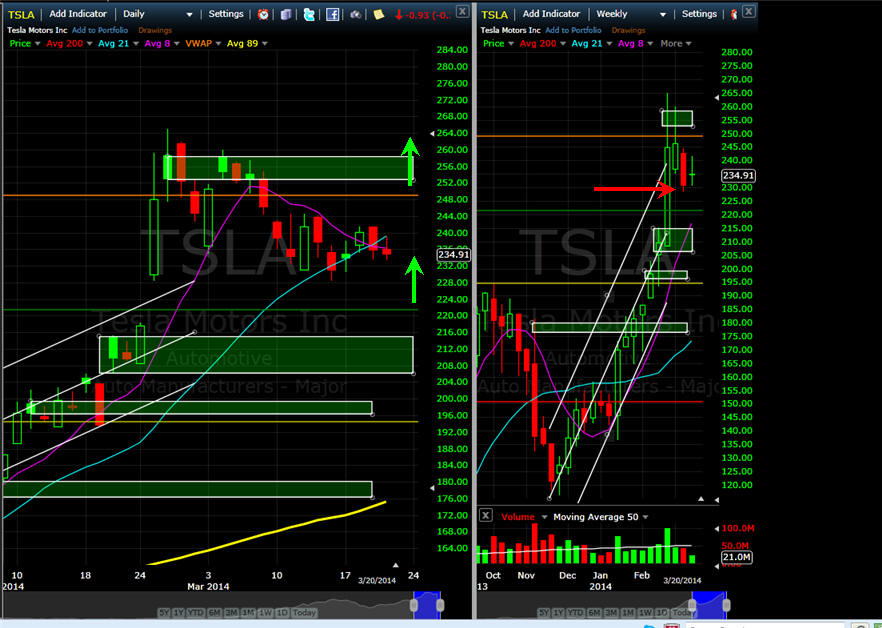Click the TSLA symbol in Weekly chart header

[x=494, y=15]
